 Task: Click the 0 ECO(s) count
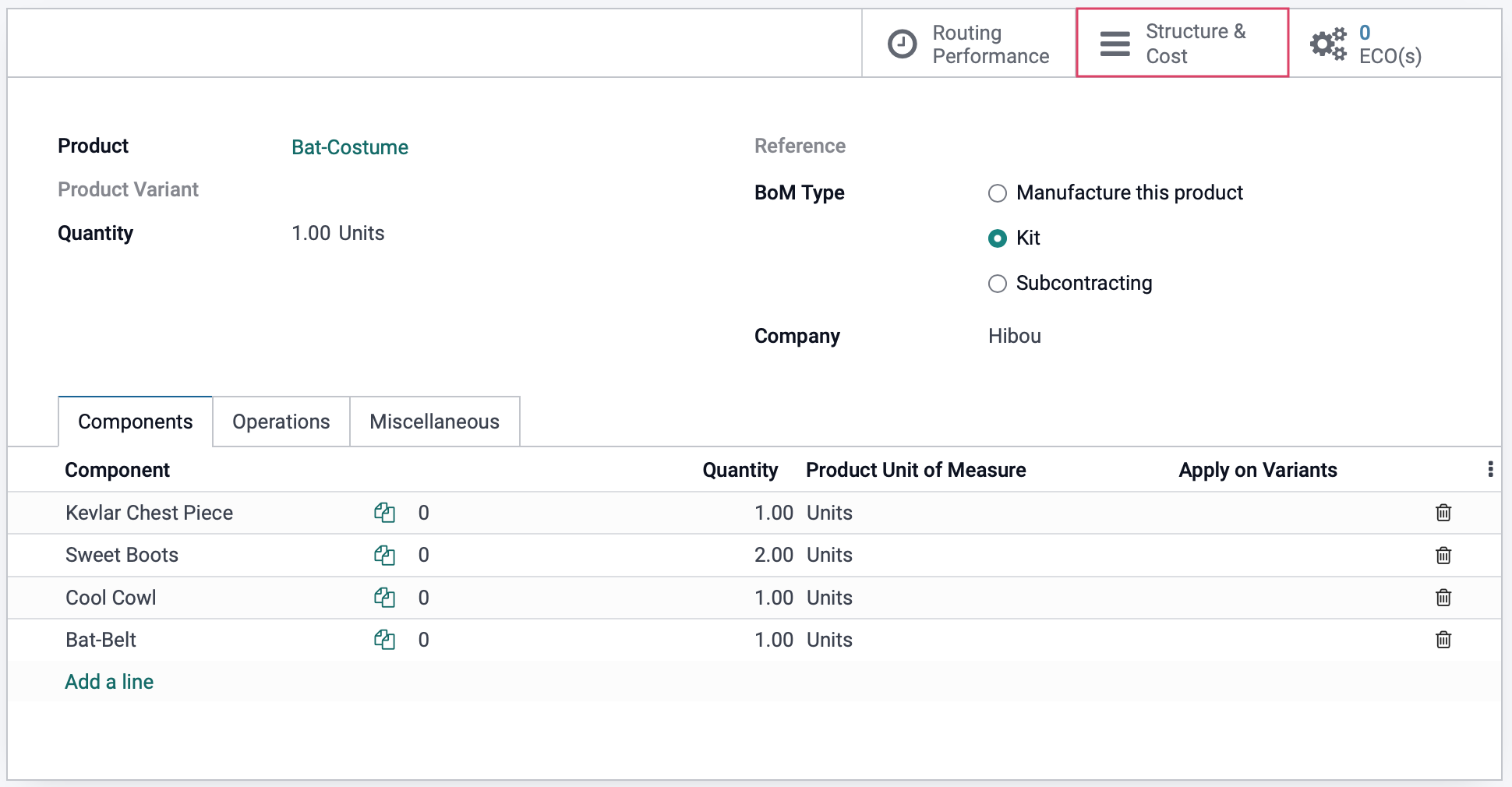pos(1365,33)
